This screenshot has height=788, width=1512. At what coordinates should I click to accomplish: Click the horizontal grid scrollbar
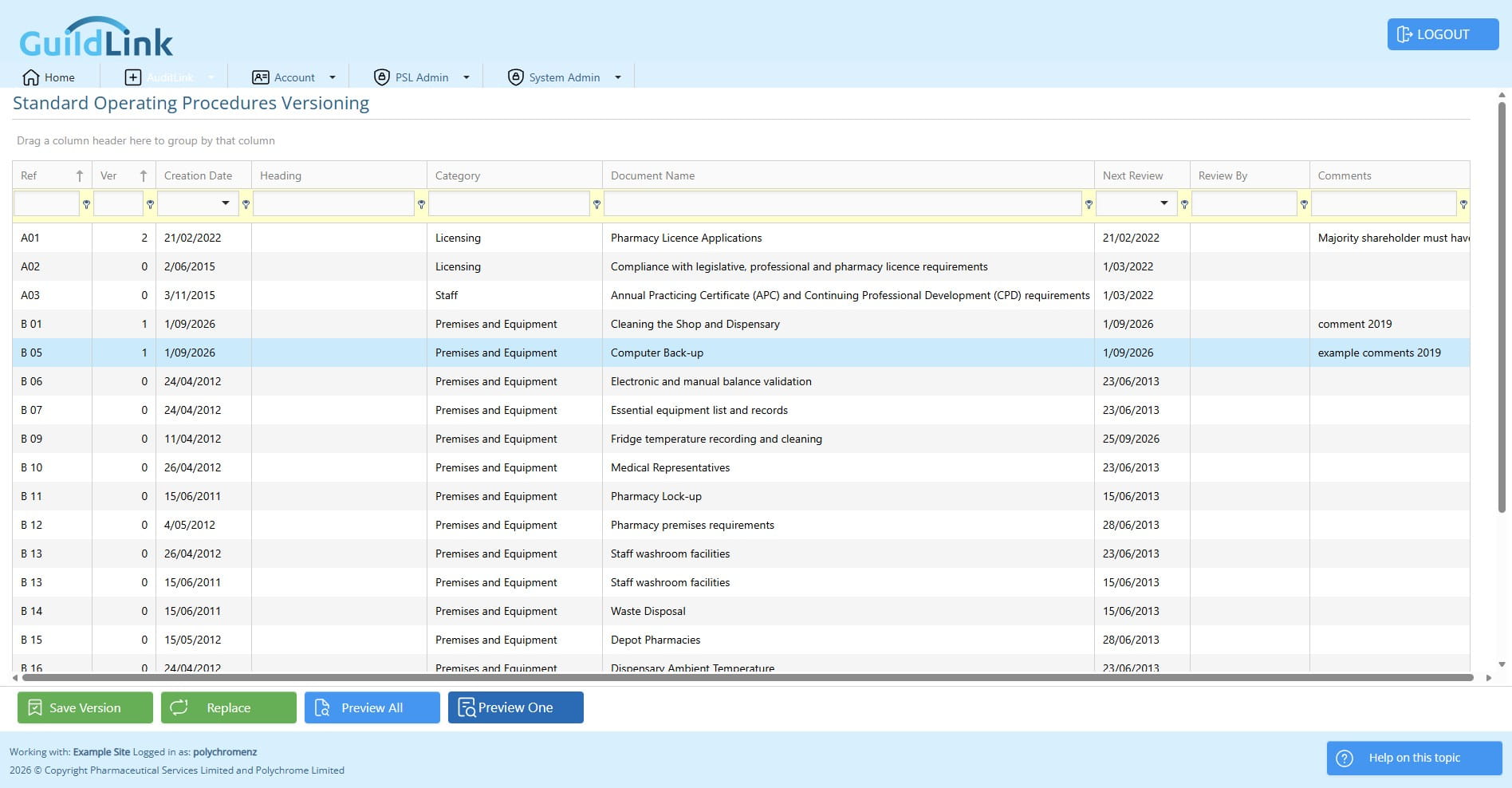click(x=747, y=678)
